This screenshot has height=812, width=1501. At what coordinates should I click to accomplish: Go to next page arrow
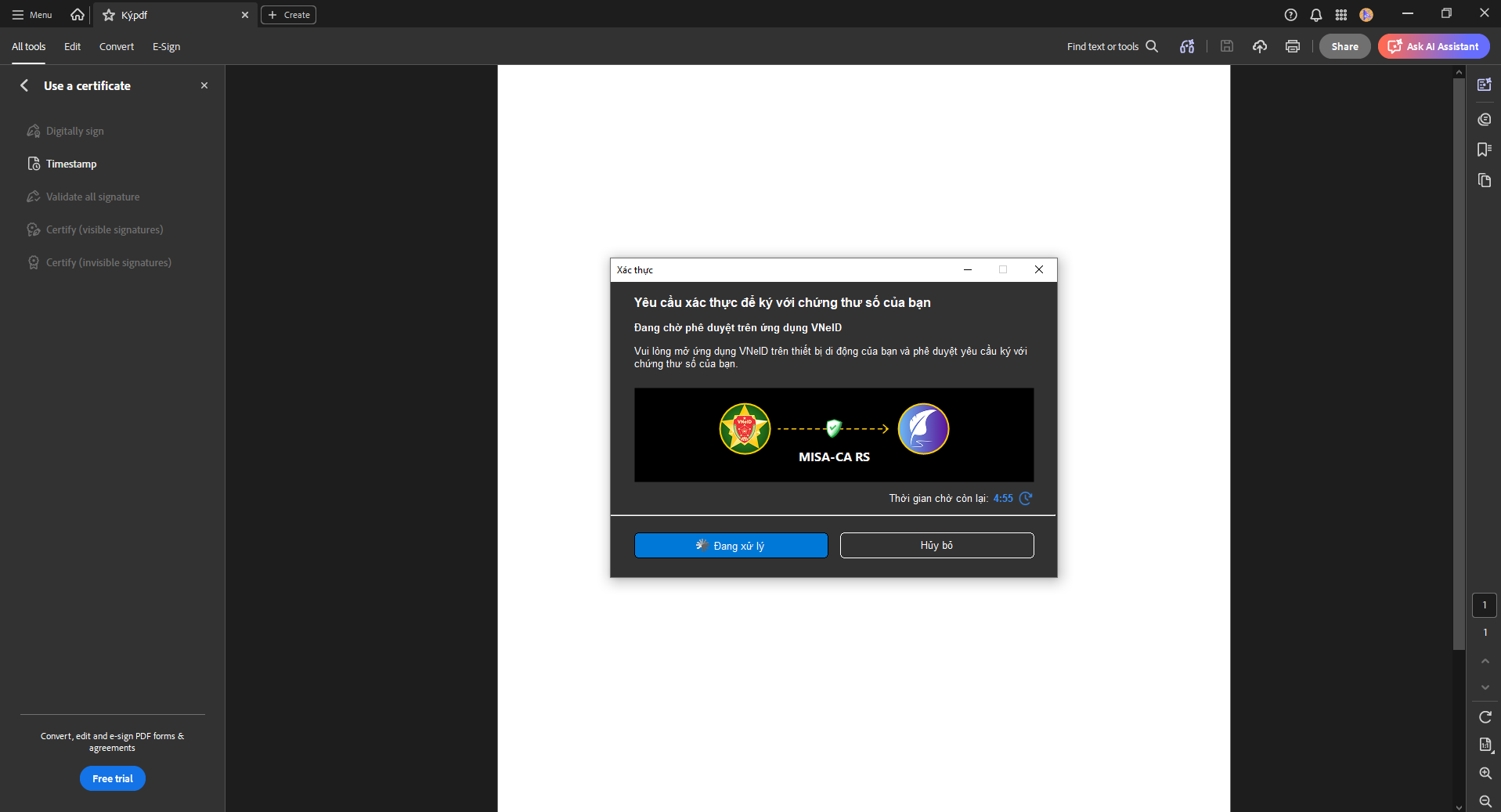pos(1485,687)
